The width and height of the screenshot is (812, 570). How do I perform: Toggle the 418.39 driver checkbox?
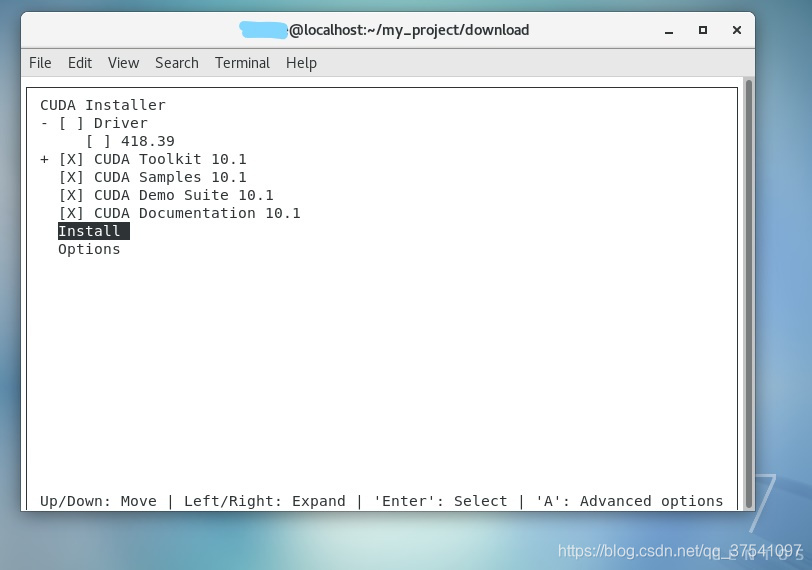98,141
